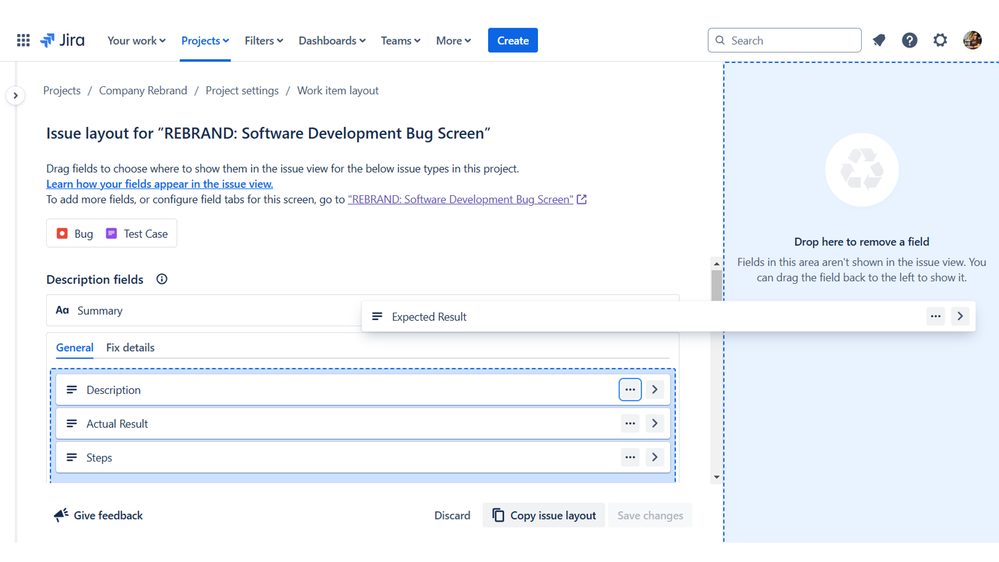Open the Filters dropdown menu

click(264, 41)
